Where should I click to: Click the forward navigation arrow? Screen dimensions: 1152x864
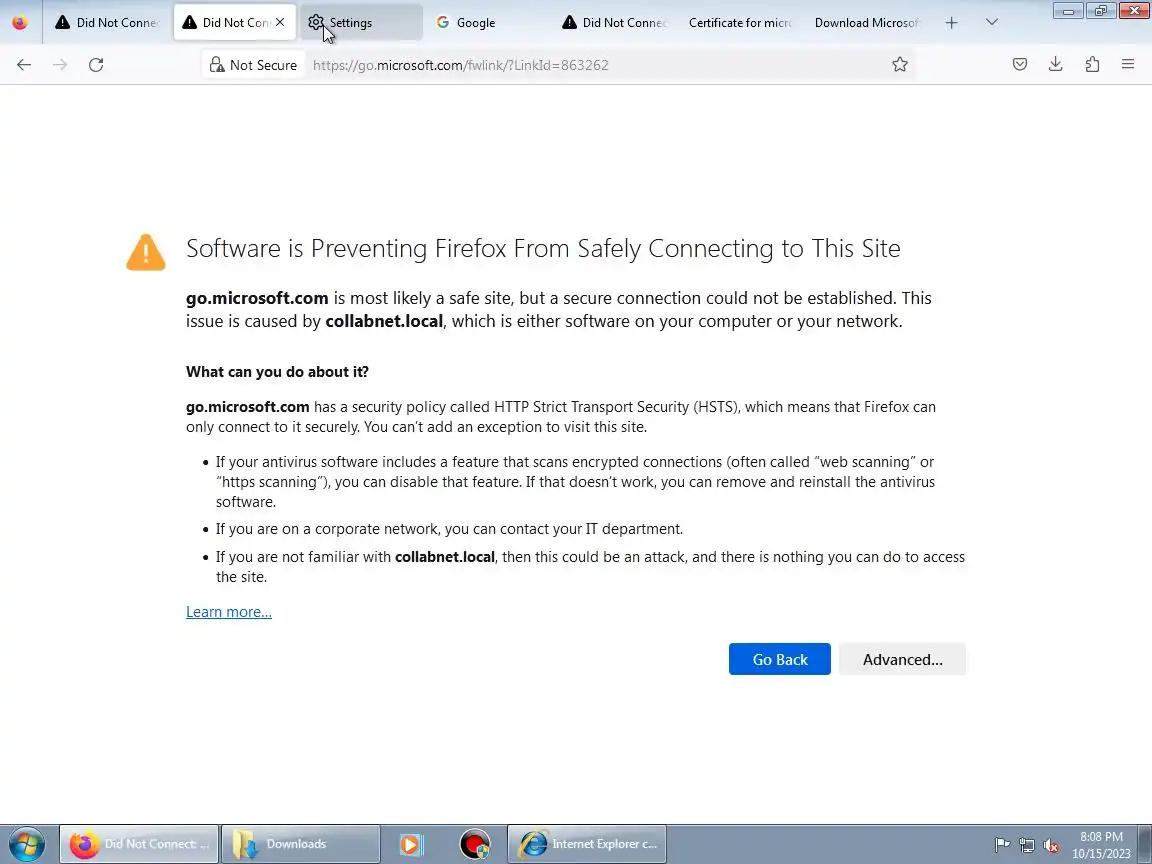60,65
